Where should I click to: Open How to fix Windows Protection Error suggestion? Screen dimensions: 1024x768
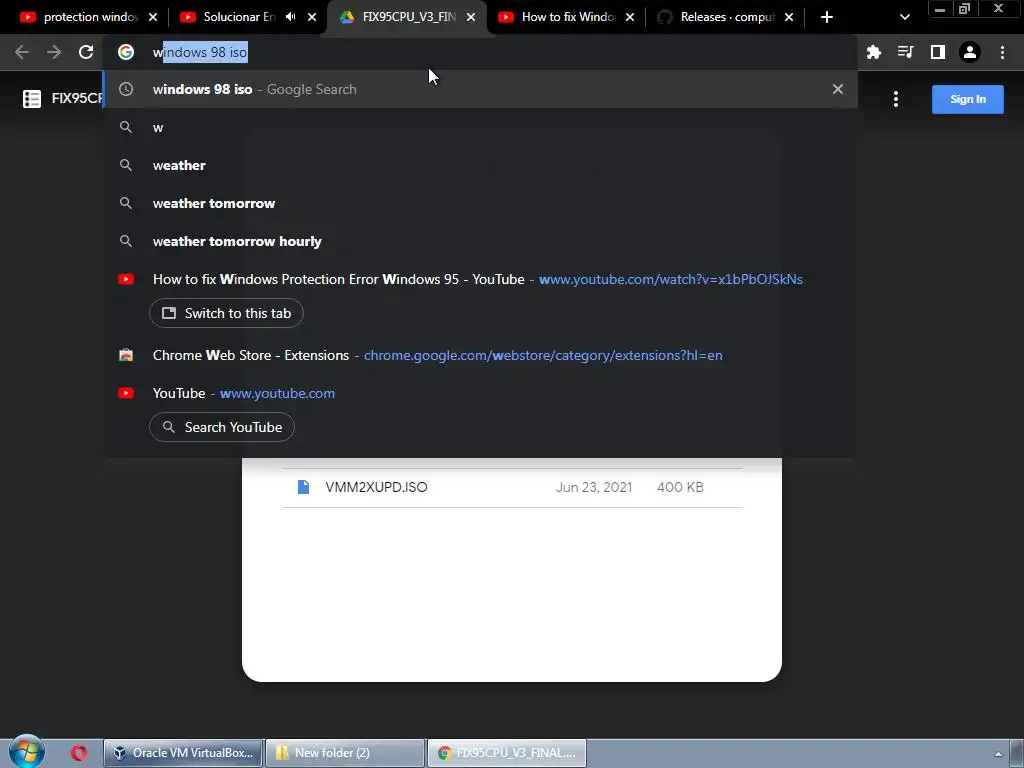(480, 279)
